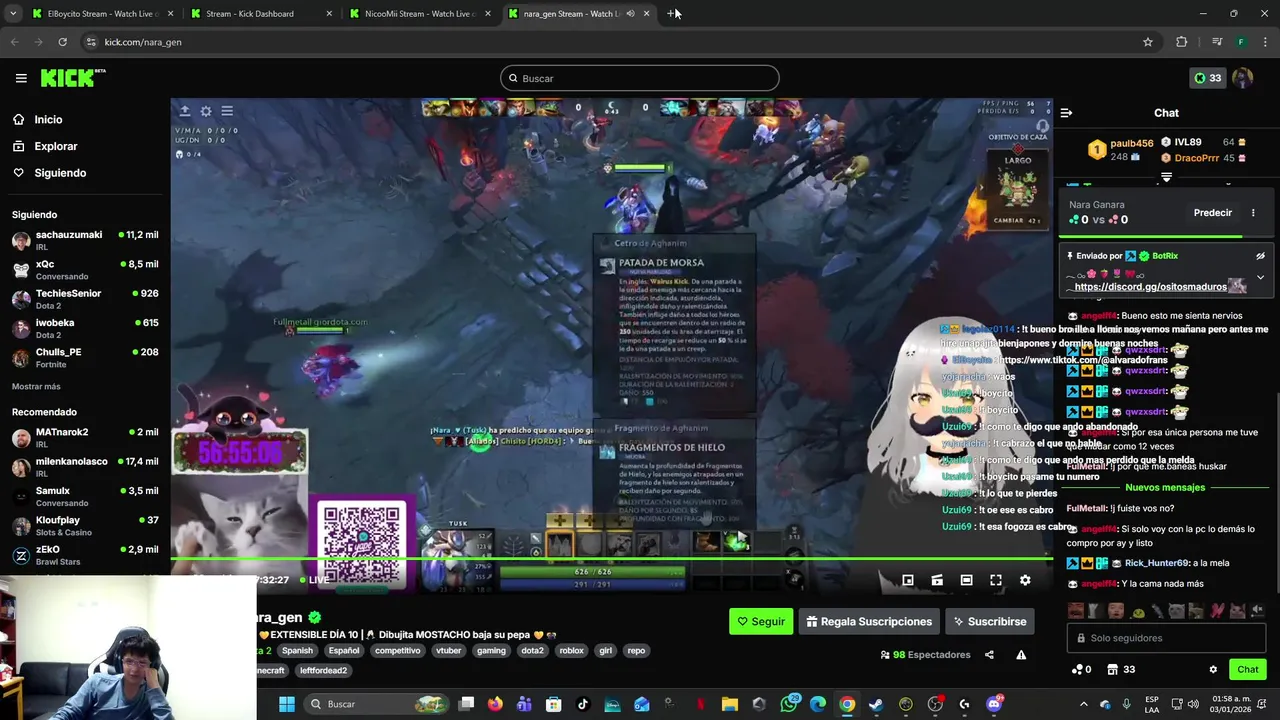Image resolution: width=1280 pixels, height=720 pixels.
Task: Open TechiesSenior channel in the sidebar
Action: (x=85, y=299)
